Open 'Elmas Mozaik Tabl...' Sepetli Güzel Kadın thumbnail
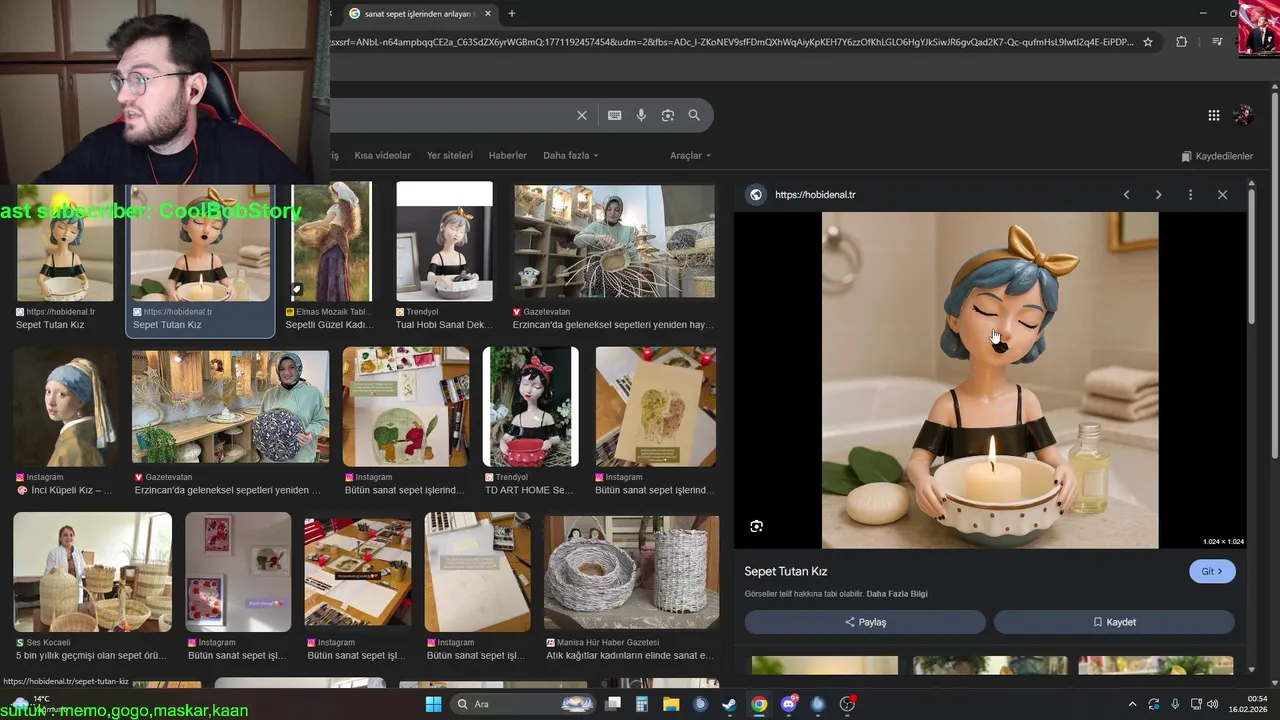Screen dimensions: 1280x720 (331, 241)
